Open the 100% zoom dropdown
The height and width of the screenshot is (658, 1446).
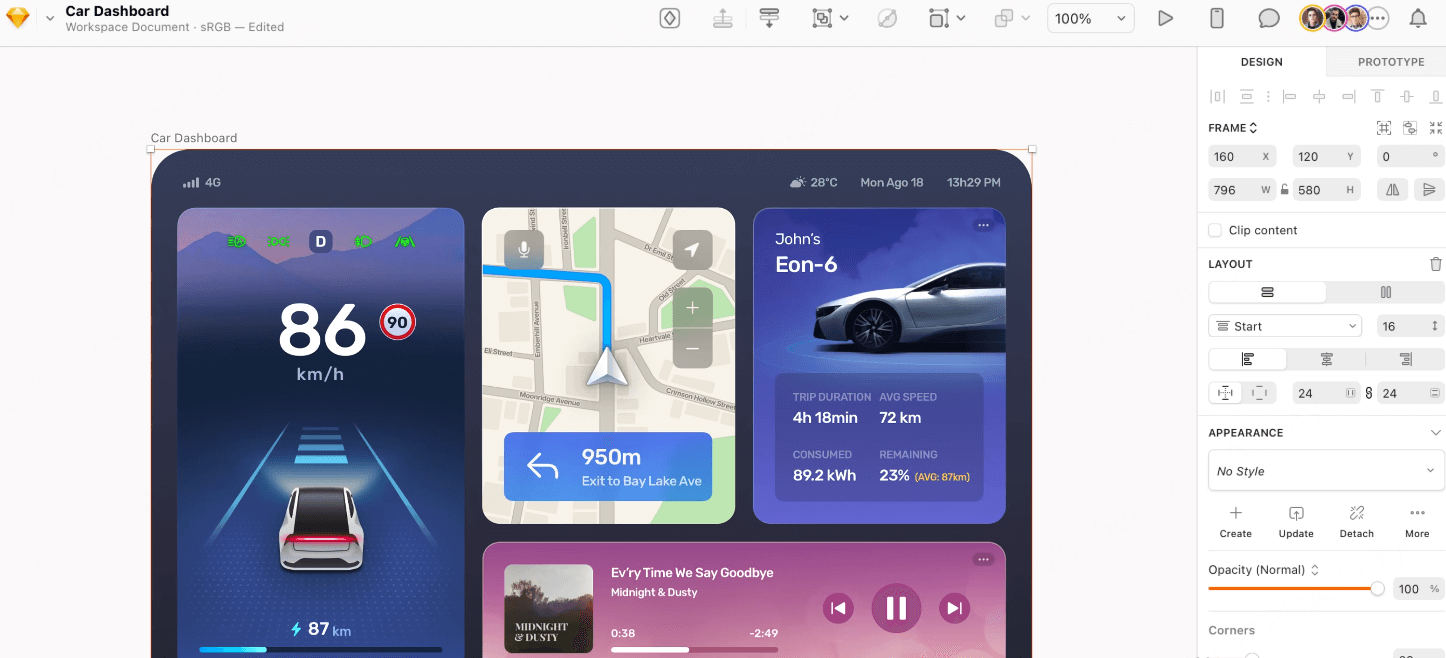pos(1091,18)
